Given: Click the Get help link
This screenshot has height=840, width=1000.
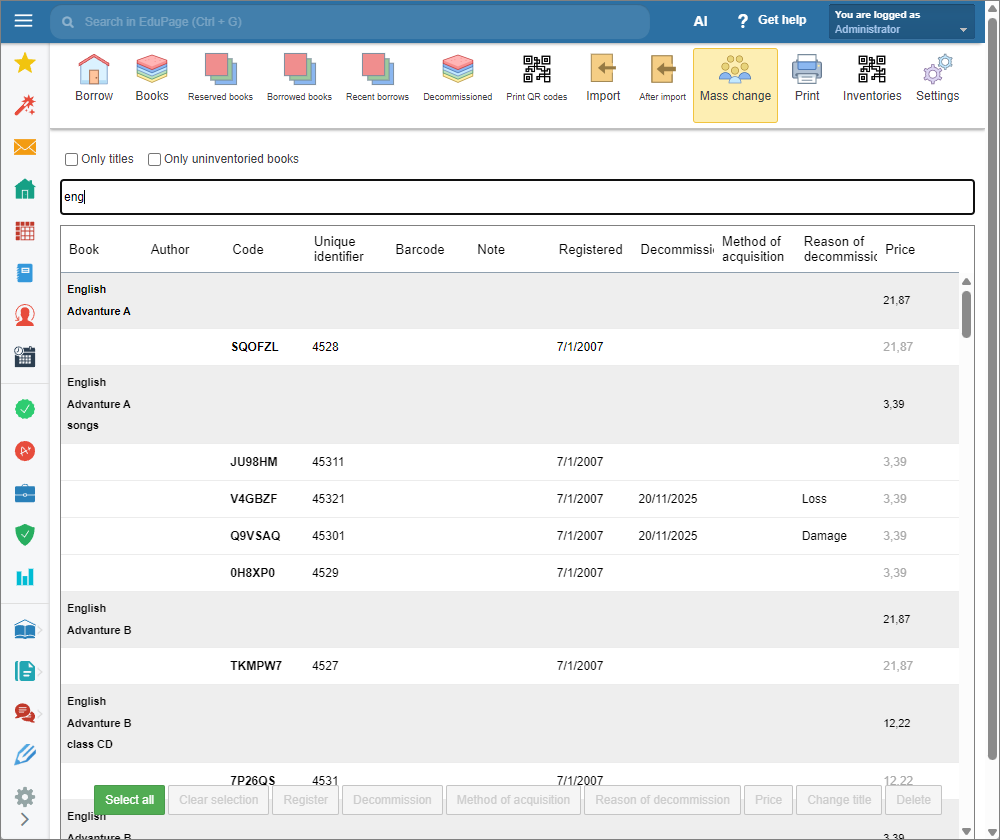Looking at the screenshot, I should pos(771,21).
